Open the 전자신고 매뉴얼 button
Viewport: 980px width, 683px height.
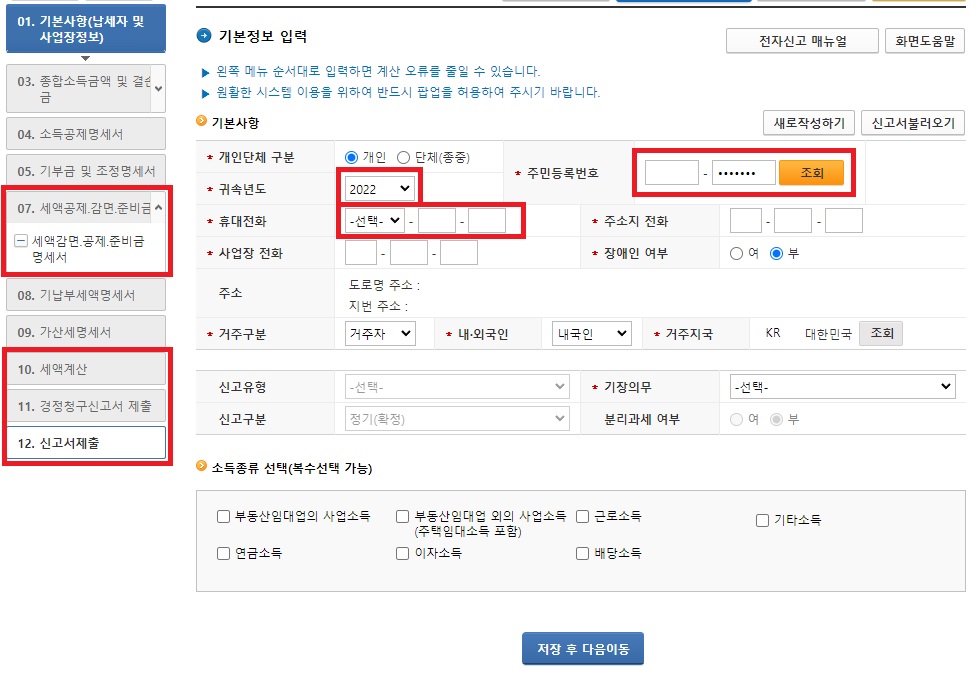802,41
